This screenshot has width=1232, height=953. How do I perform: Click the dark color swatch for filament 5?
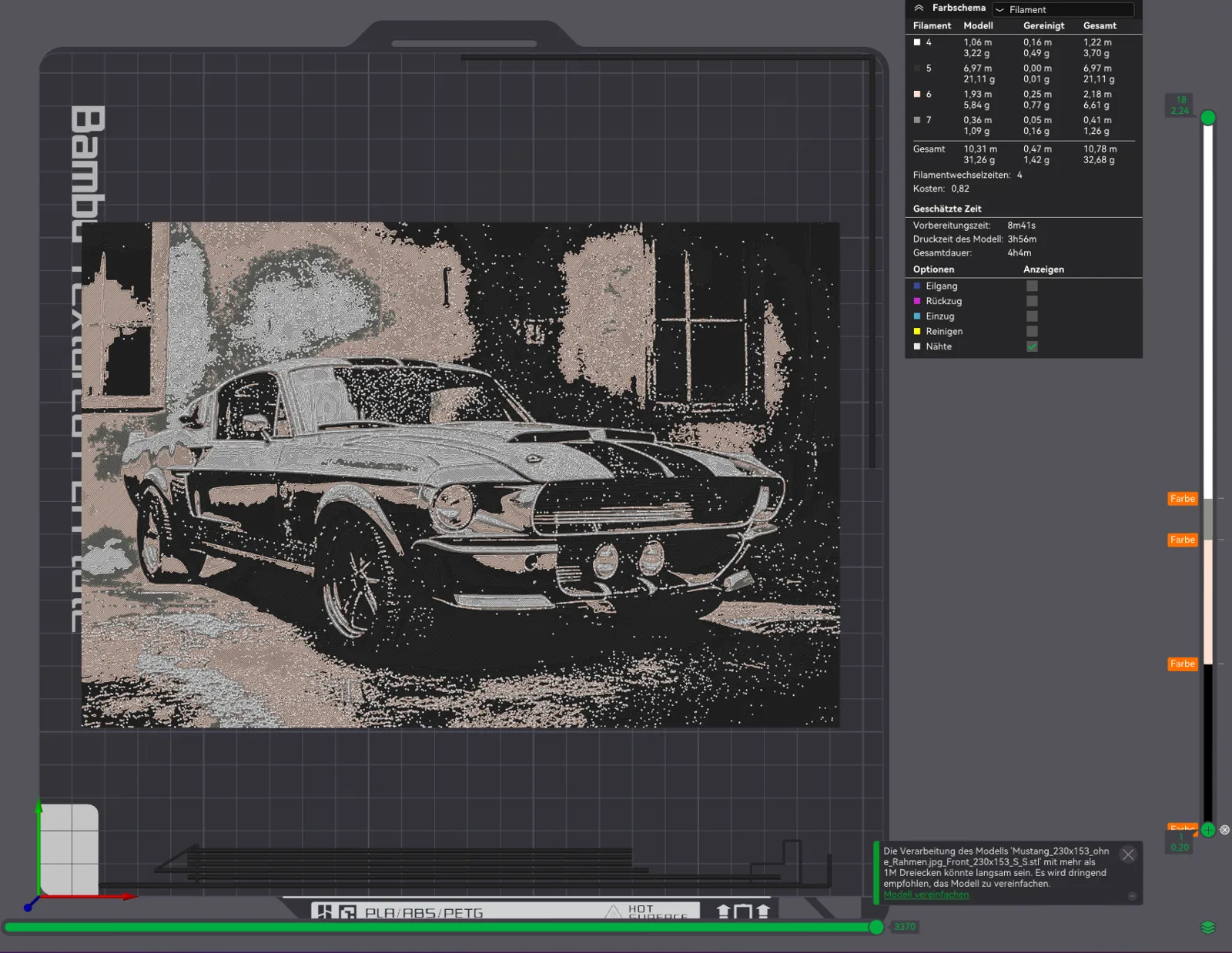pos(917,69)
